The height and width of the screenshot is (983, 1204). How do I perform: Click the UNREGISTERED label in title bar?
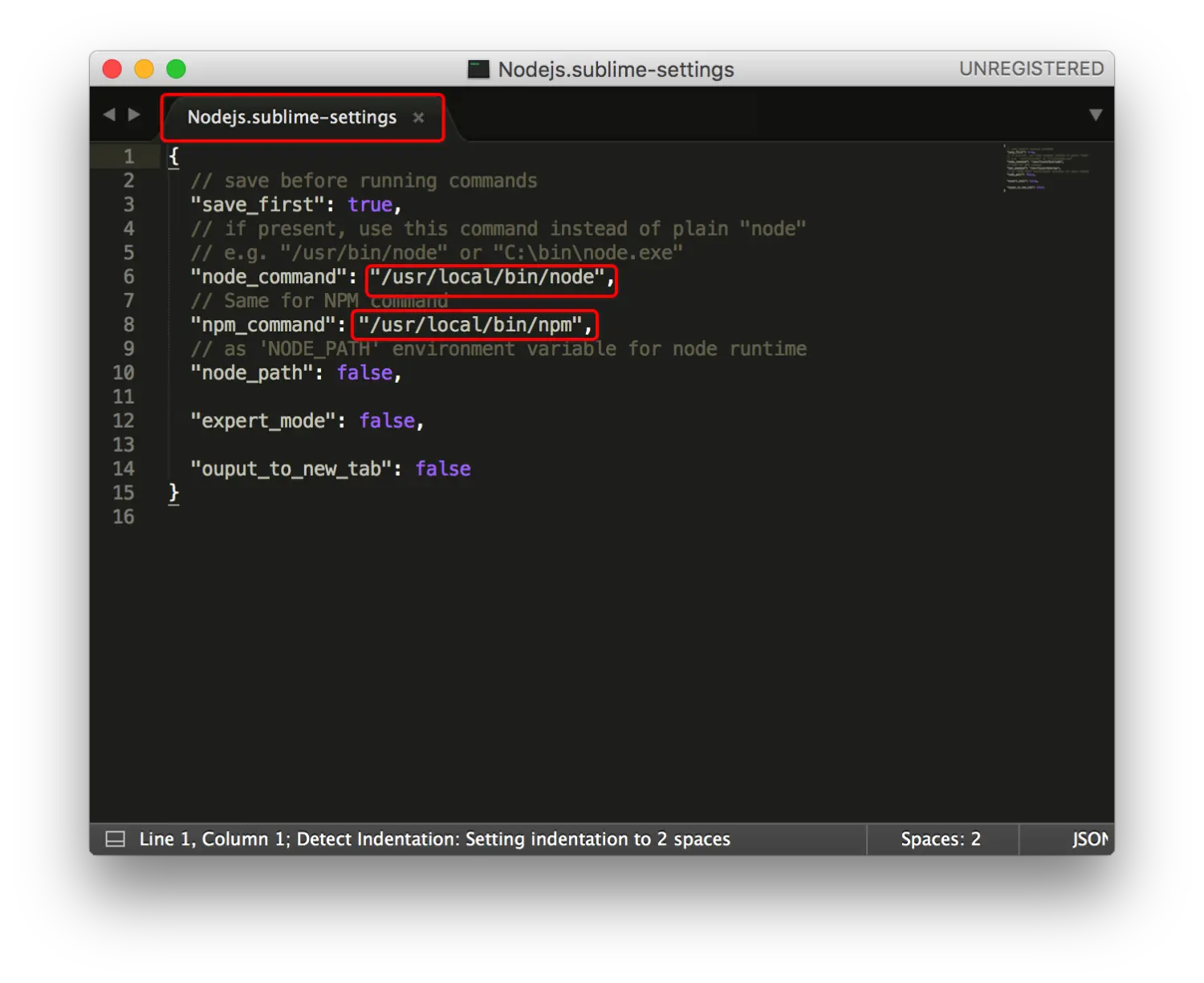click(1031, 69)
